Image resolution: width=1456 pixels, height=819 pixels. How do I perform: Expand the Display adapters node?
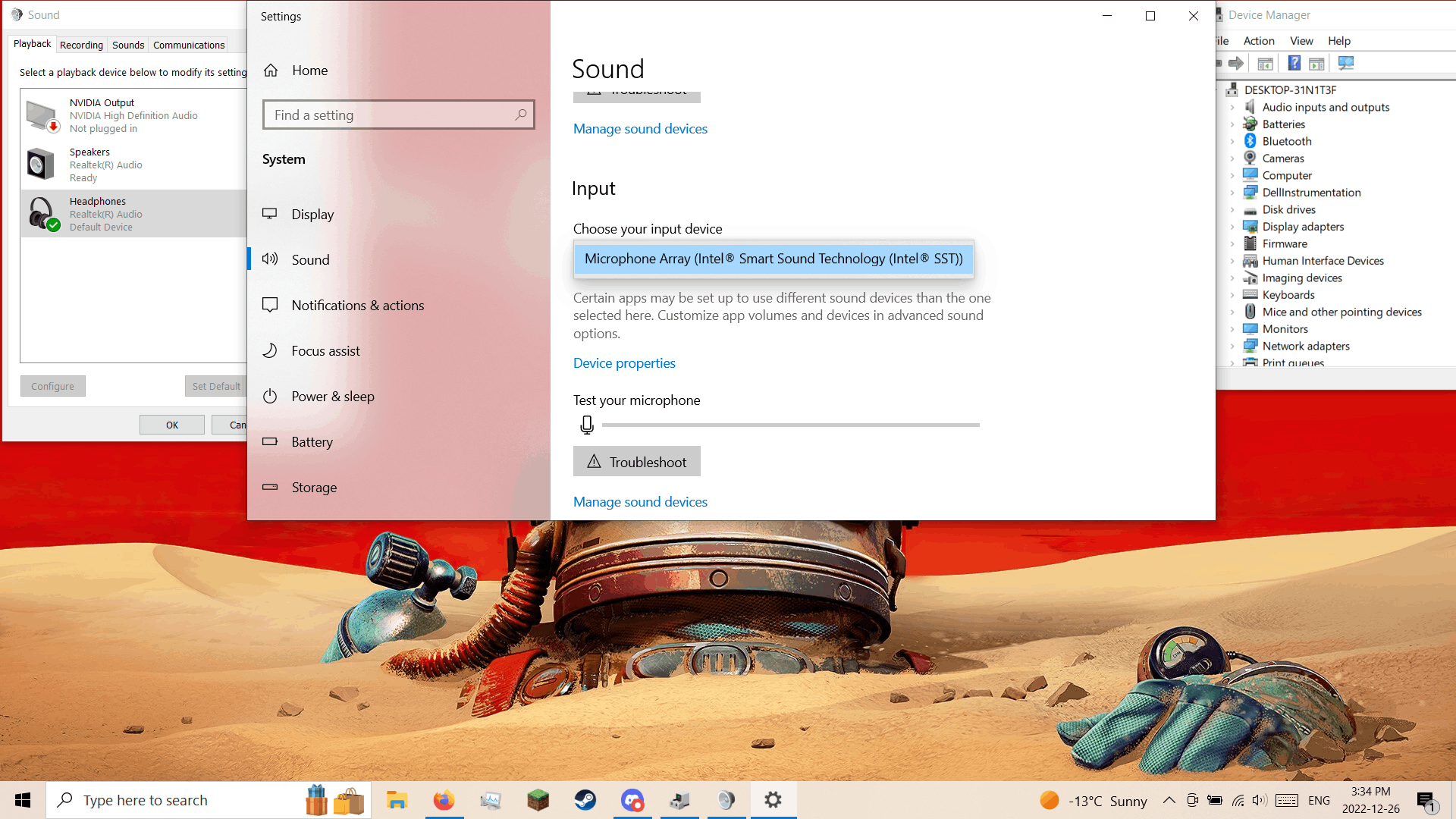click(1232, 227)
